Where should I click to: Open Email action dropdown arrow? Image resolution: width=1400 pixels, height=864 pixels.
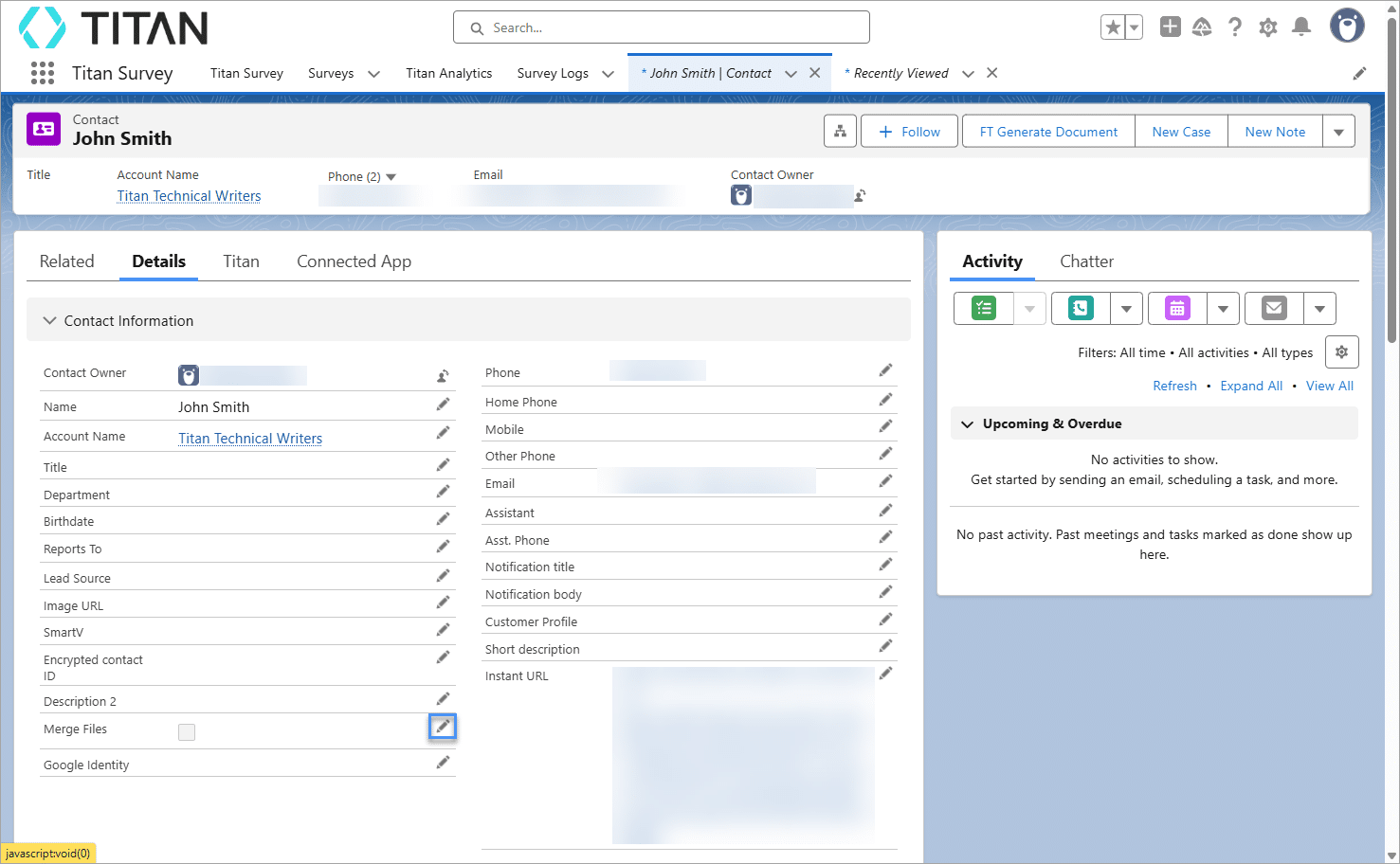[x=1319, y=308]
